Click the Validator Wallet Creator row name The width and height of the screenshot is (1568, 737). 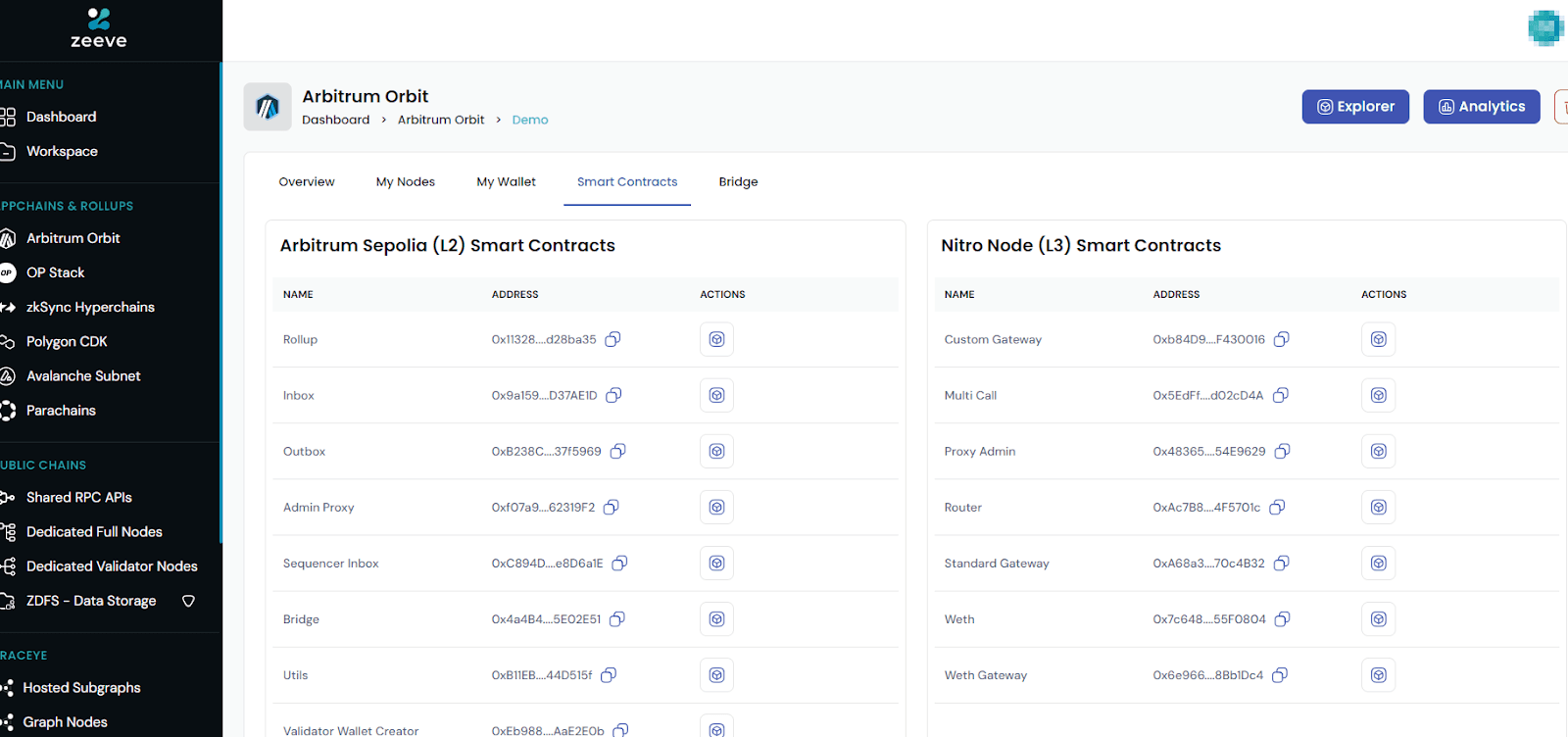click(351, 731)
